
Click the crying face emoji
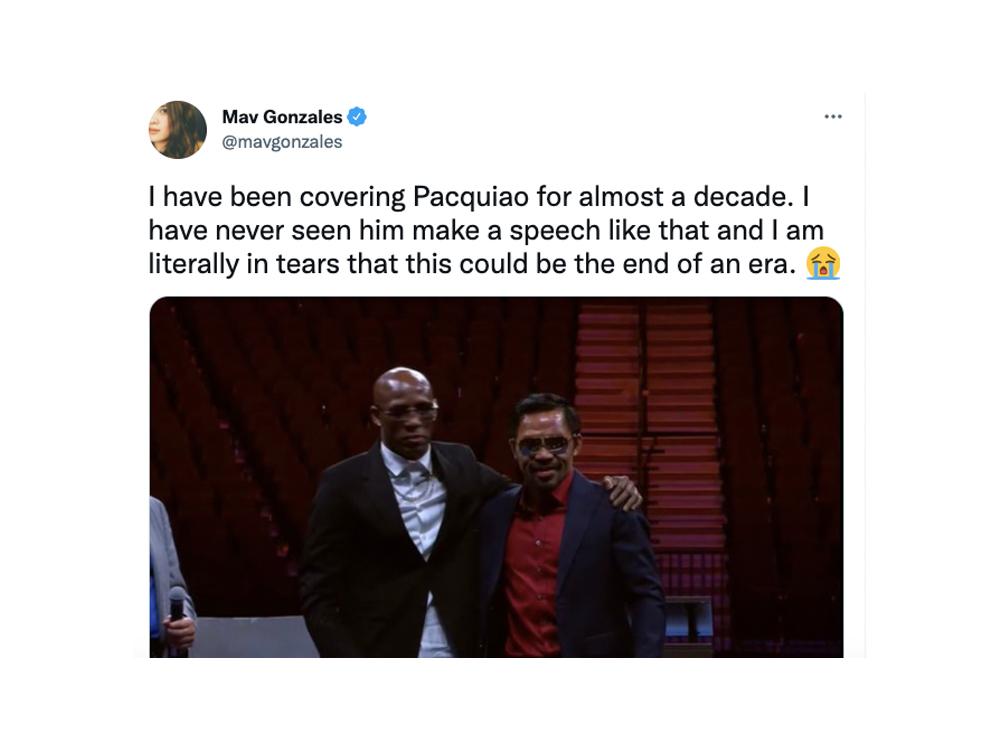(823, 264)
